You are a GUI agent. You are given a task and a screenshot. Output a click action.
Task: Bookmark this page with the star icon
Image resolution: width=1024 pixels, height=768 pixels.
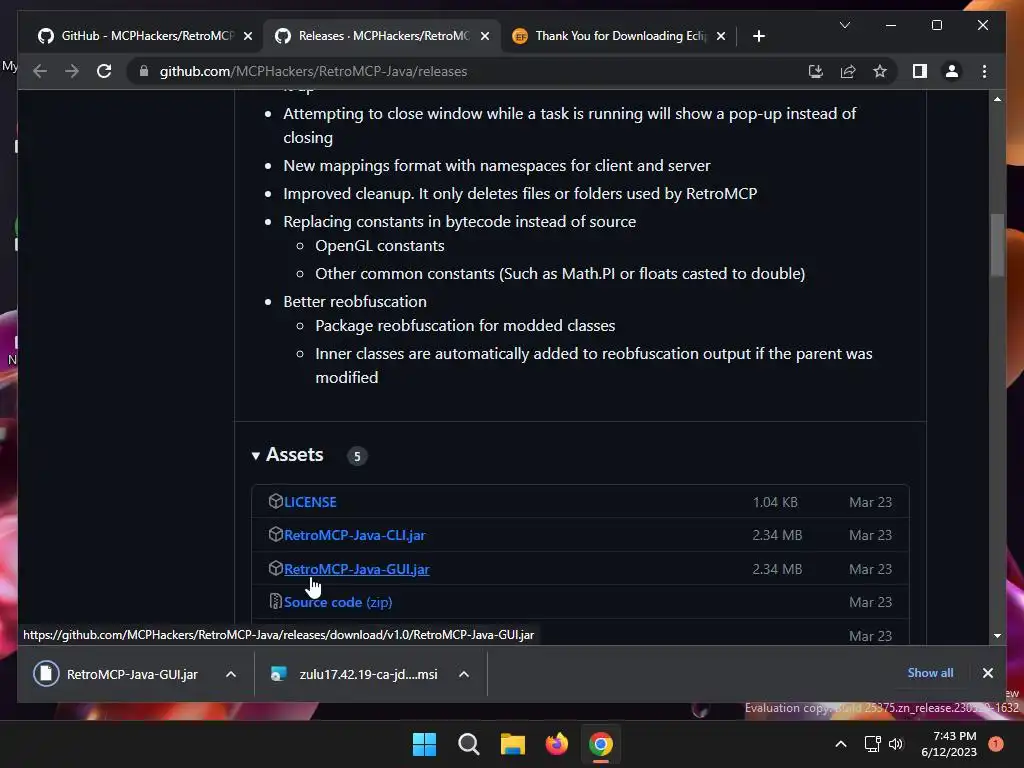tap(880, 71)
